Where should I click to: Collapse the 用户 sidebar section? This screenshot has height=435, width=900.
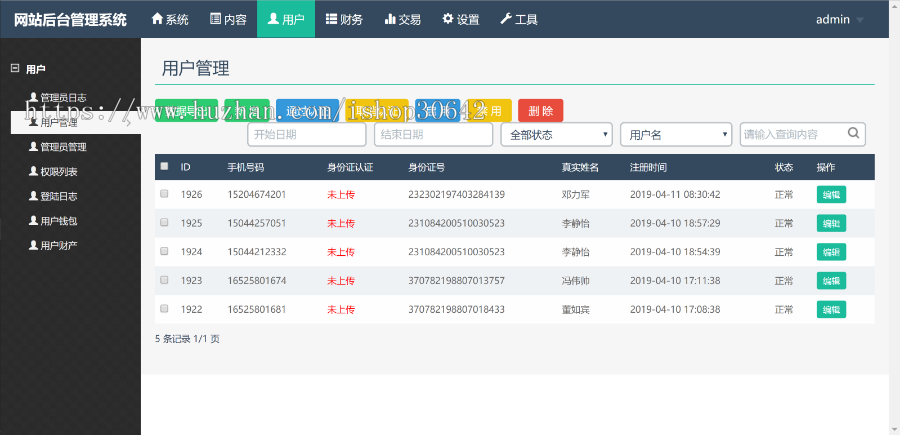click(15, 69)
